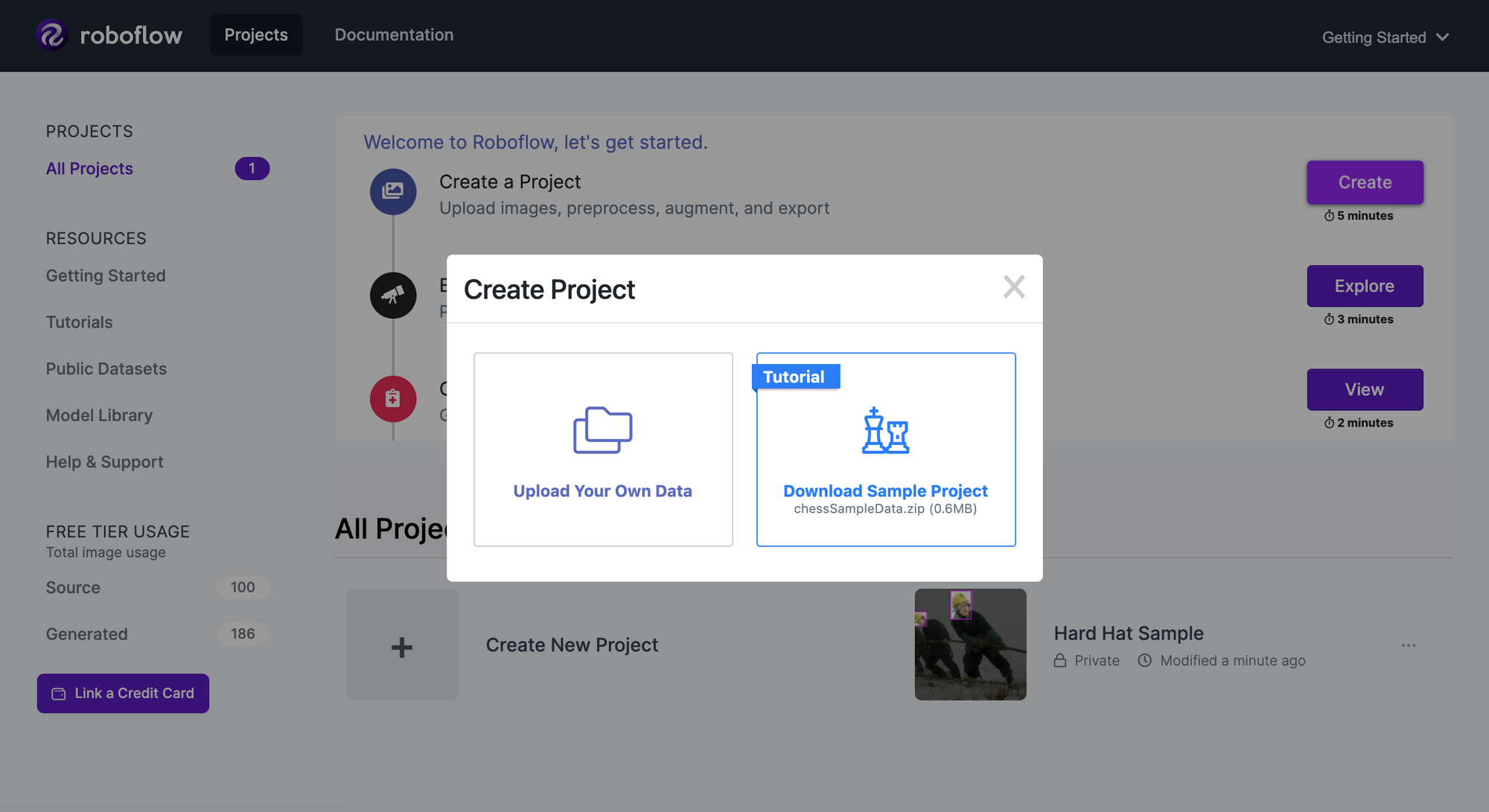Click the folder icon for uploading data
Image resolution: width=1489 pixels, height=812 pixels.
pos(602,430)
